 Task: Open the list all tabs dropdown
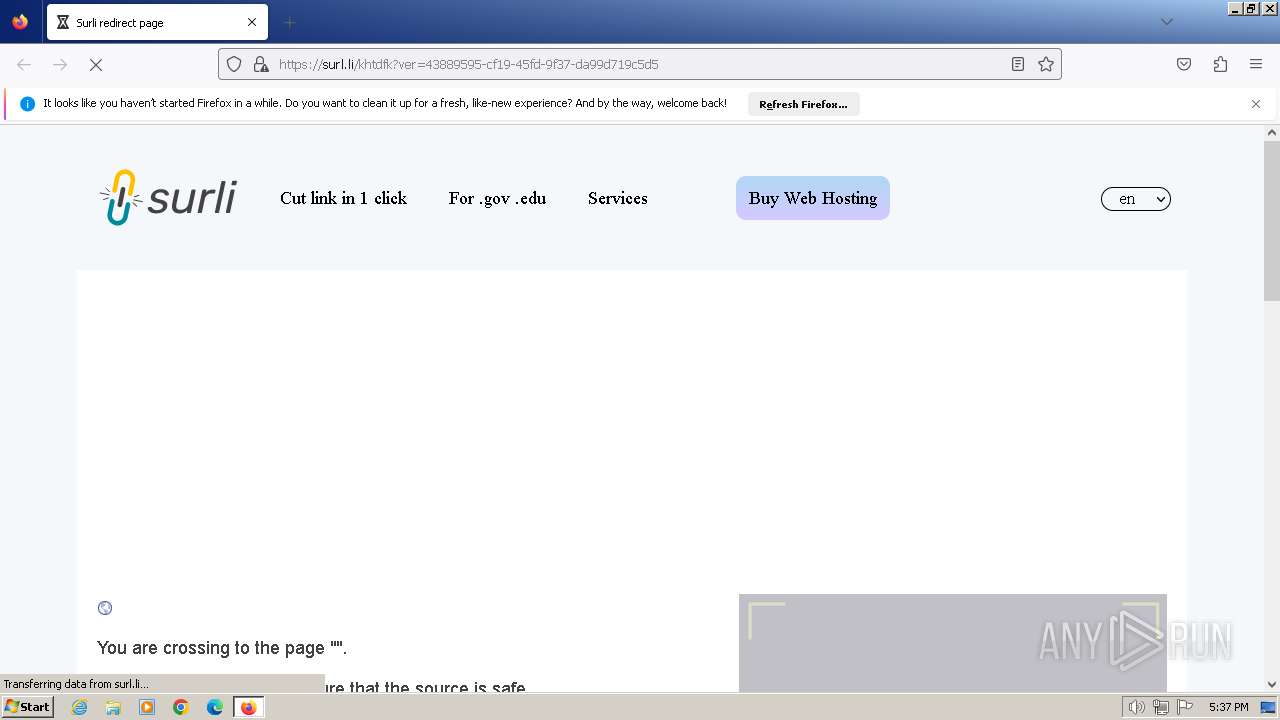[1166, 22]
